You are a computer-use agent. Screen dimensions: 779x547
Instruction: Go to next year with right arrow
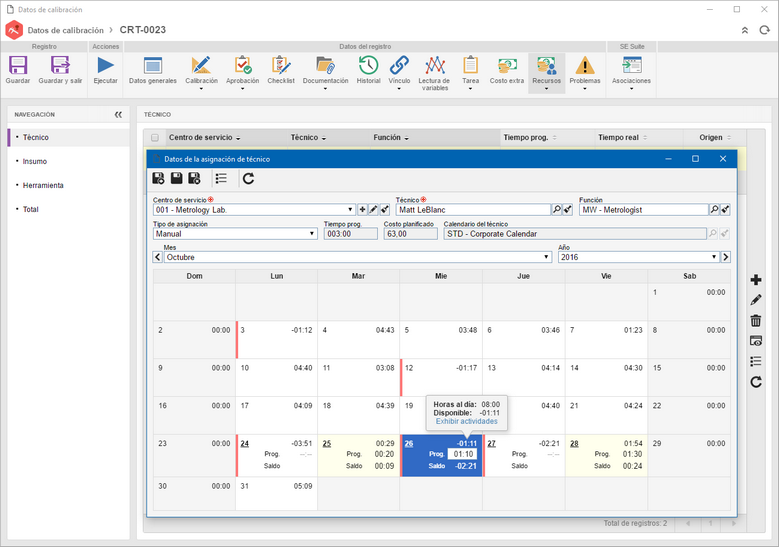click(726, 257)
